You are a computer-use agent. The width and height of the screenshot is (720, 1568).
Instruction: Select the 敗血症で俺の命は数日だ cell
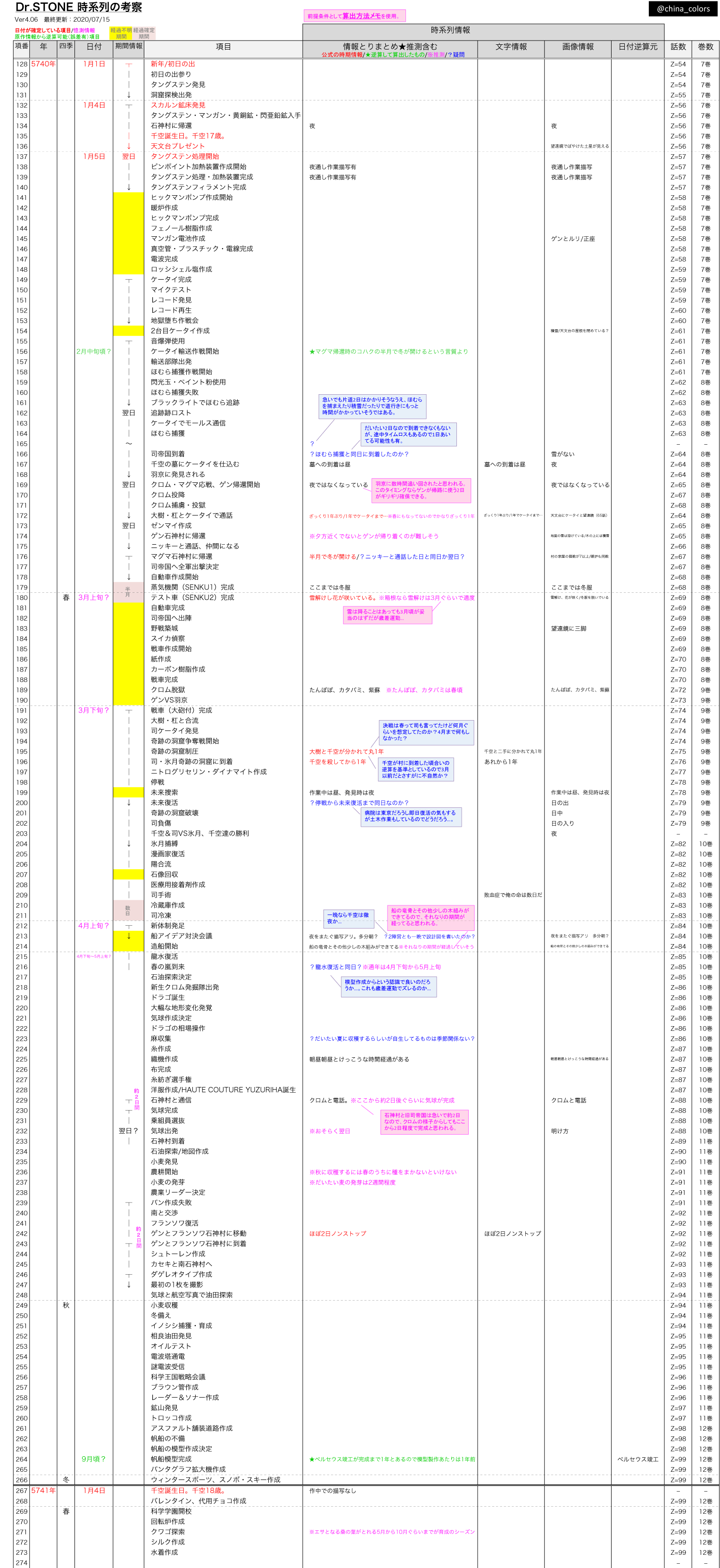pos(513,895)
